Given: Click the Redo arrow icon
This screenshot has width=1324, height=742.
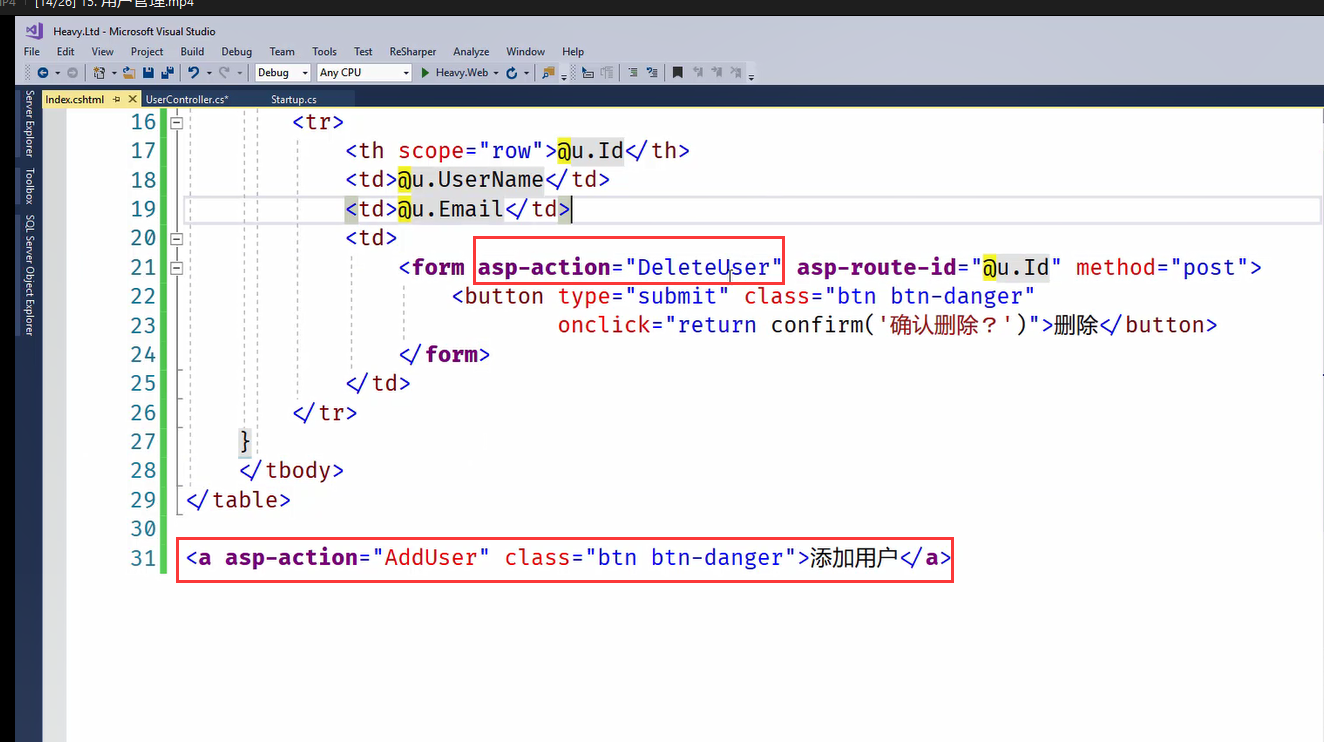Looking at the screenshot, I should (x=225, y=73).
